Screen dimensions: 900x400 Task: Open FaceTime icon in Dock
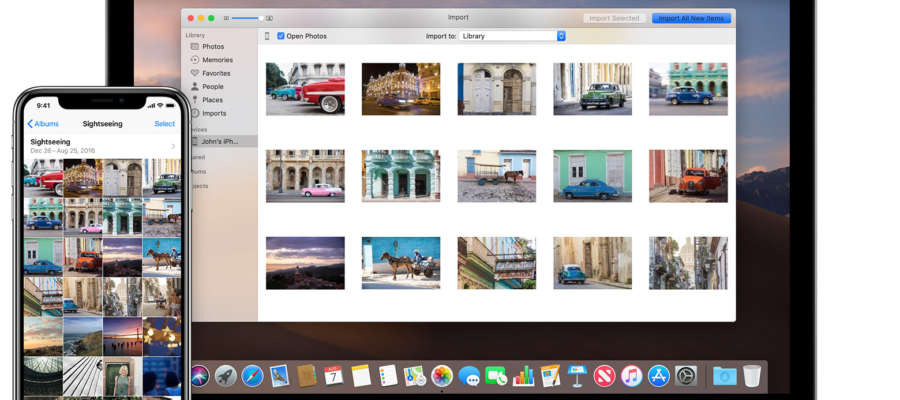(496, 376)
